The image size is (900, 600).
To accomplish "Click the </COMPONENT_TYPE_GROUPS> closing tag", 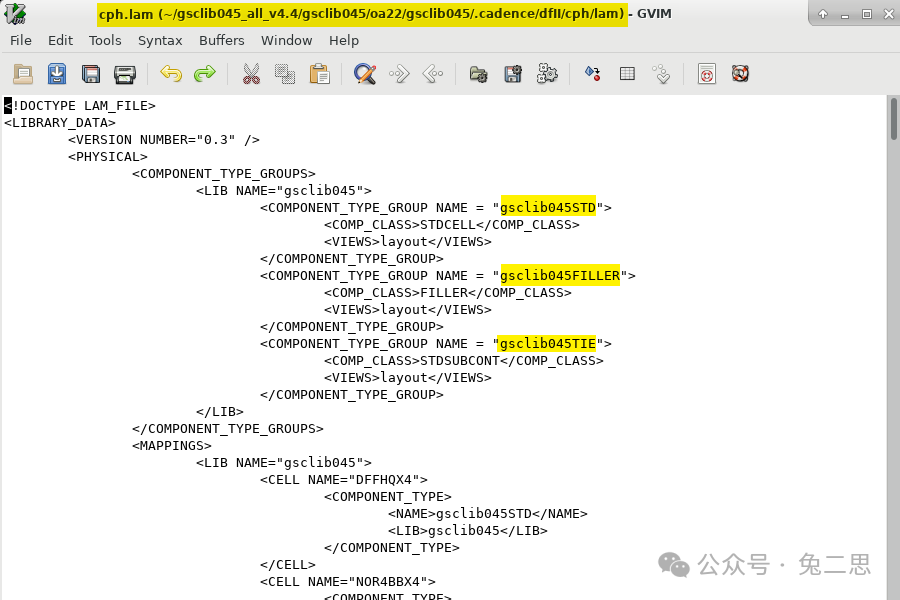I will pyautogui.click(x=228, y=429).
